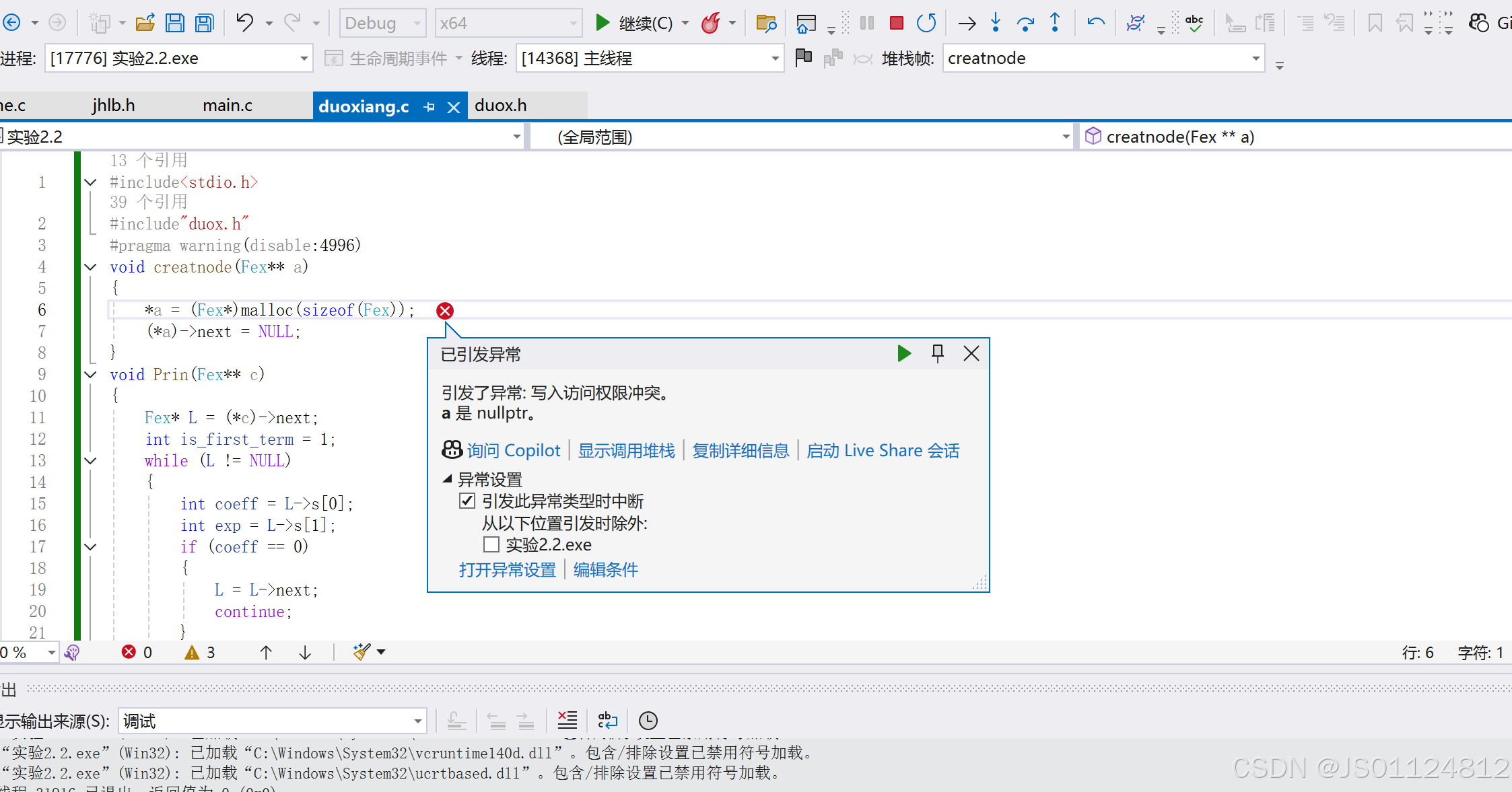
Task: Save all files with stacked disks icon
Action: [204, 23]
